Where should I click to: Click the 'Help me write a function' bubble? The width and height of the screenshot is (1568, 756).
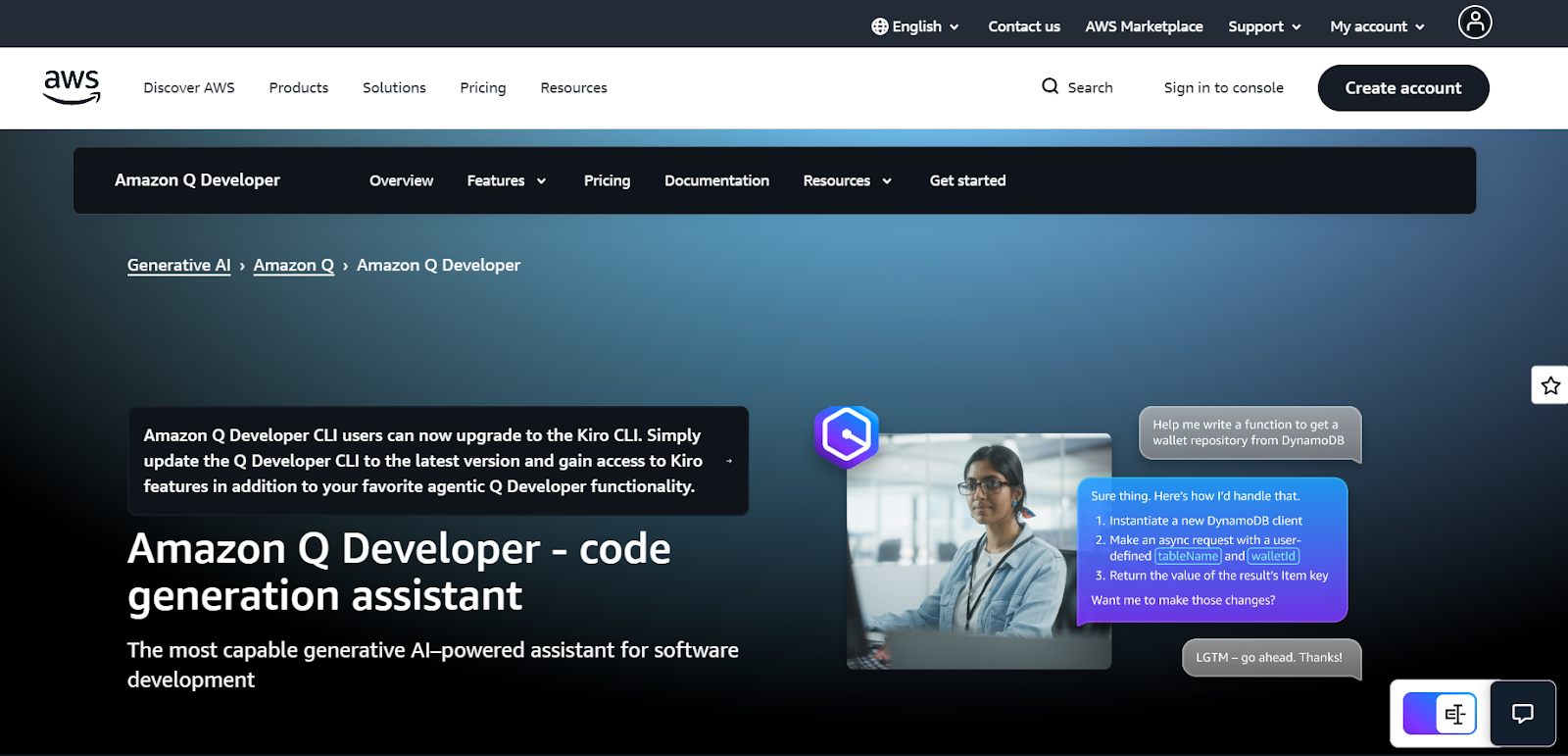click(1249, 432)
